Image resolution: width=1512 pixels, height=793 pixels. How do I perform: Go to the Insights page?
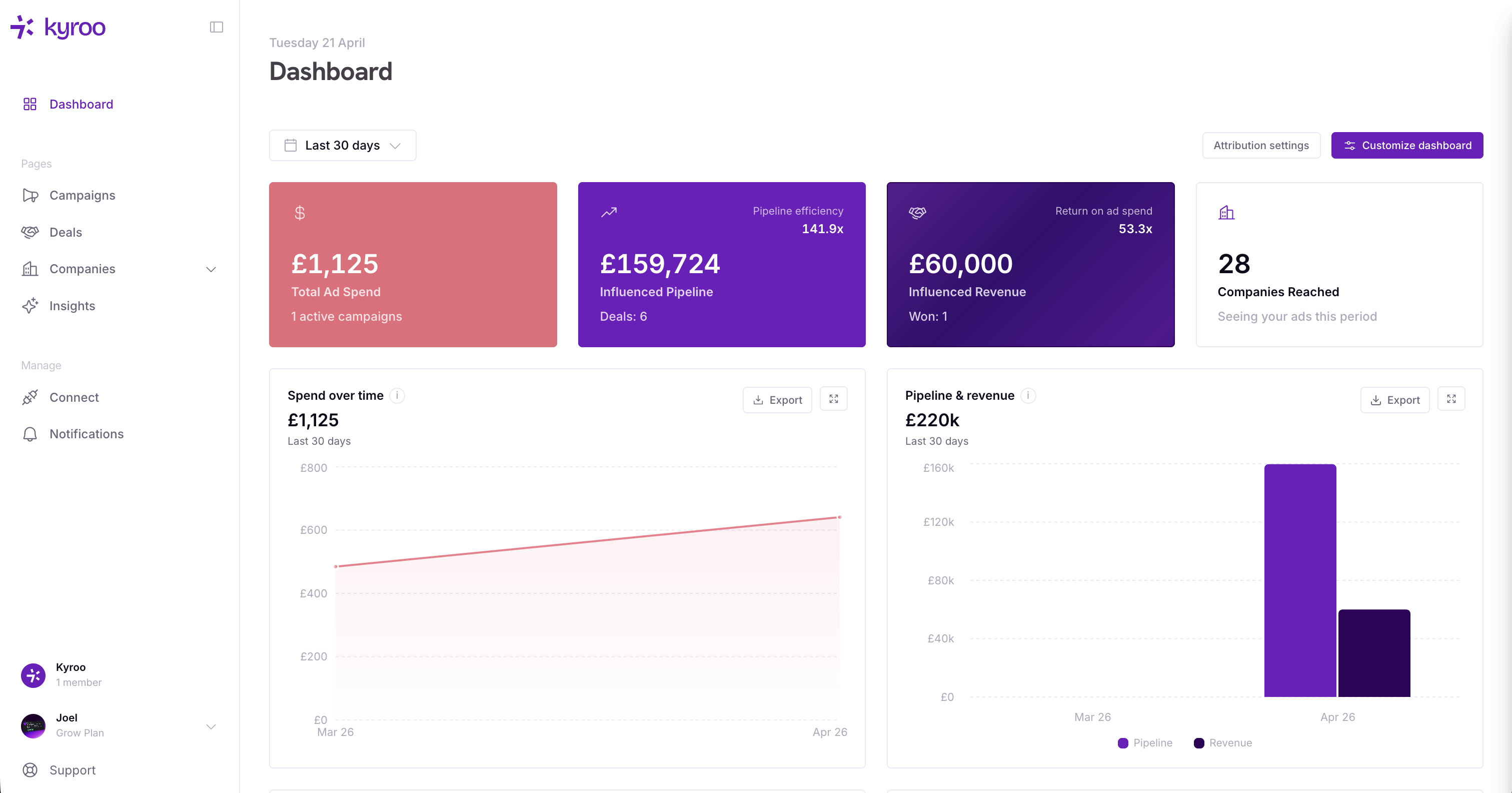click(72, 306)
